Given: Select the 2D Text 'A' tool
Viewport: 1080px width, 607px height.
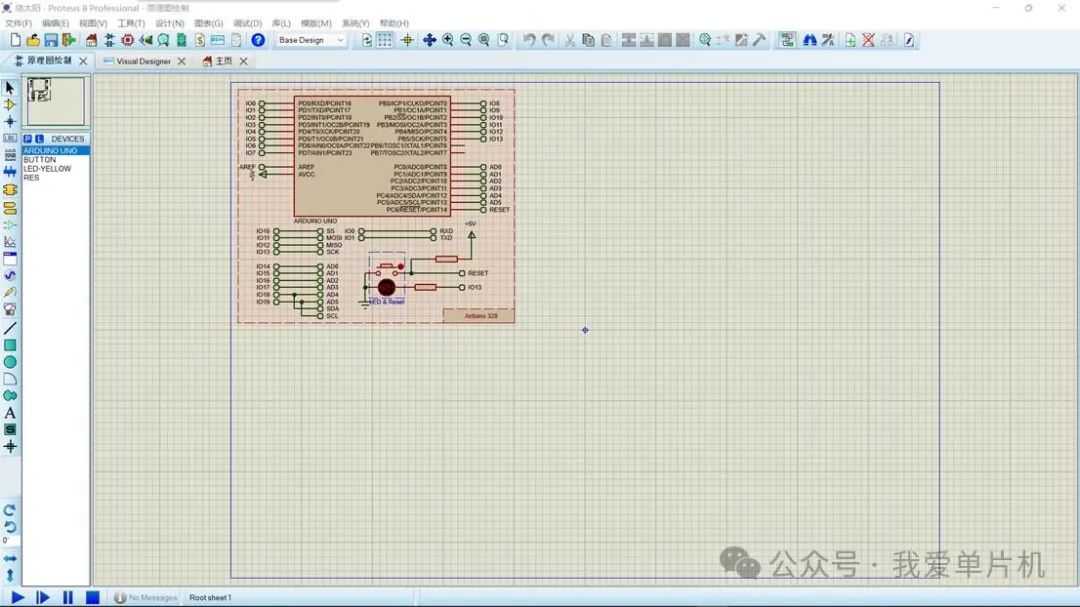Looking at the screenshot, I should pyautogui.click(x=10, y=413).
